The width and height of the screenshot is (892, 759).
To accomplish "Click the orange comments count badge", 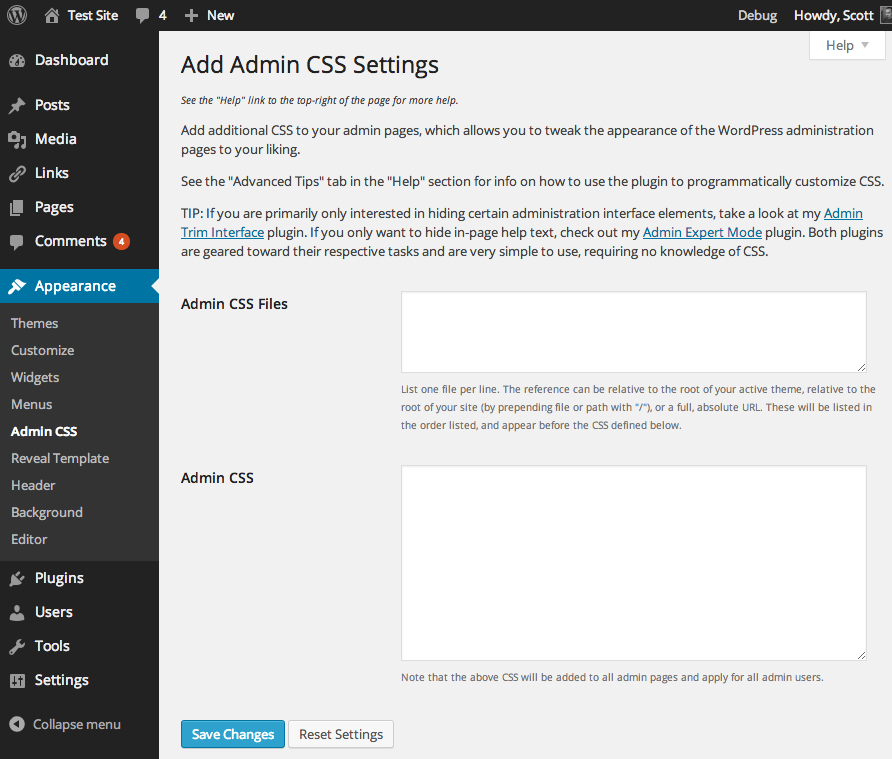I will click(x=121, y=242).
